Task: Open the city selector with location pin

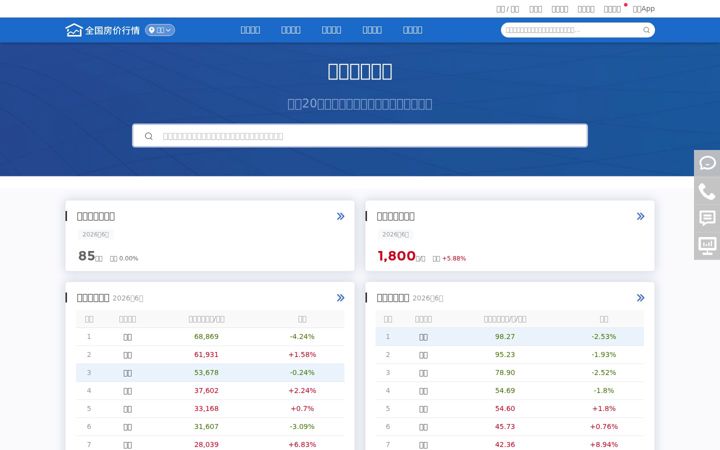Action: (160, 30)
